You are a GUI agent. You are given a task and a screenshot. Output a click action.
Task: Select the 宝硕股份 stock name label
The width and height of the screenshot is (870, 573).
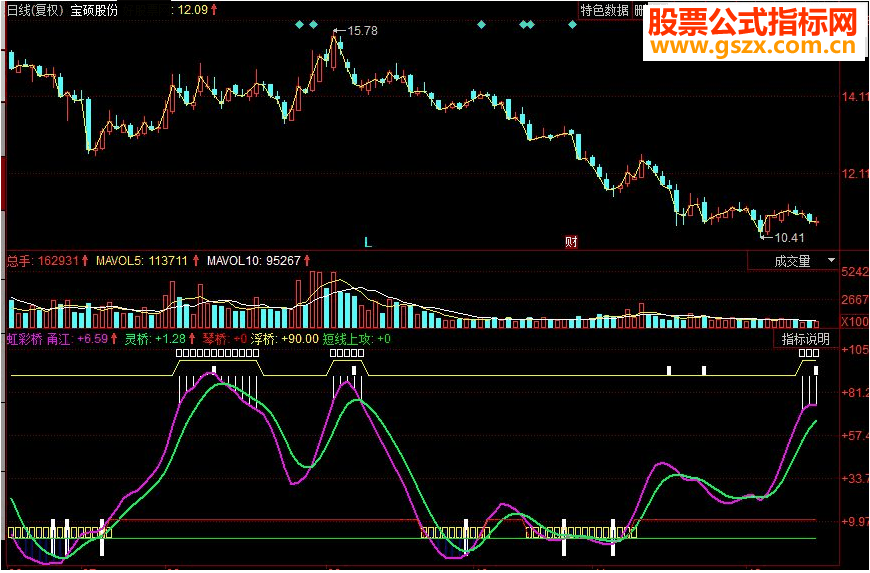click(x=94, y=10)
